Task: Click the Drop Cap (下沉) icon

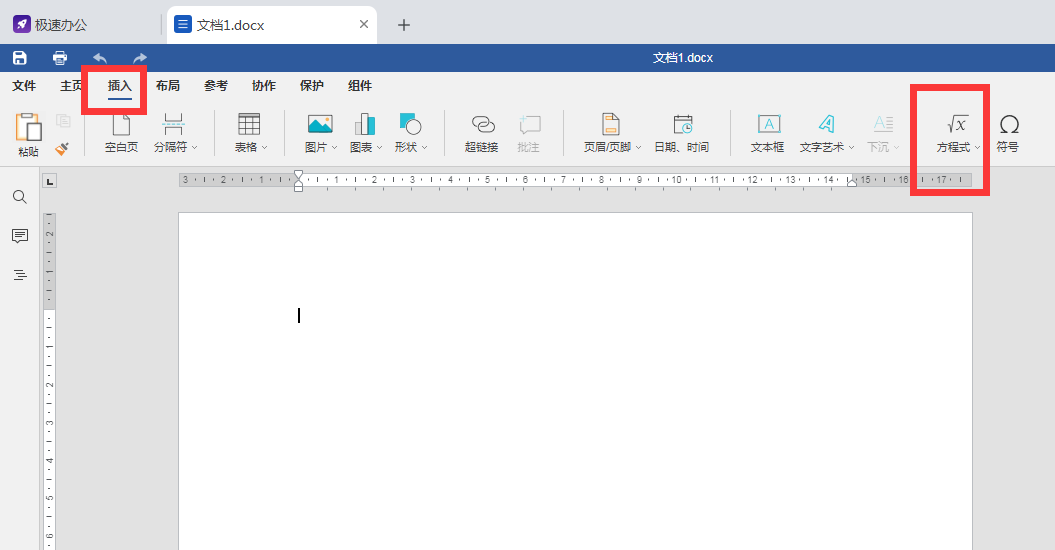Action: tap(883, 124)
